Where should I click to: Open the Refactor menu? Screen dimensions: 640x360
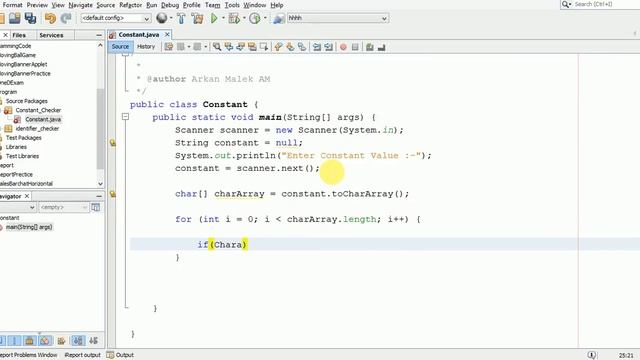pos(130,5)
